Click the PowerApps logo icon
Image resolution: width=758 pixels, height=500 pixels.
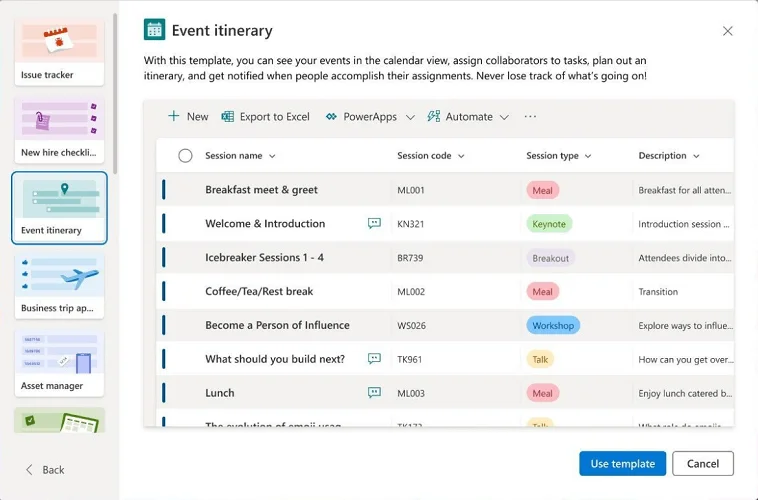pos(331,117)
